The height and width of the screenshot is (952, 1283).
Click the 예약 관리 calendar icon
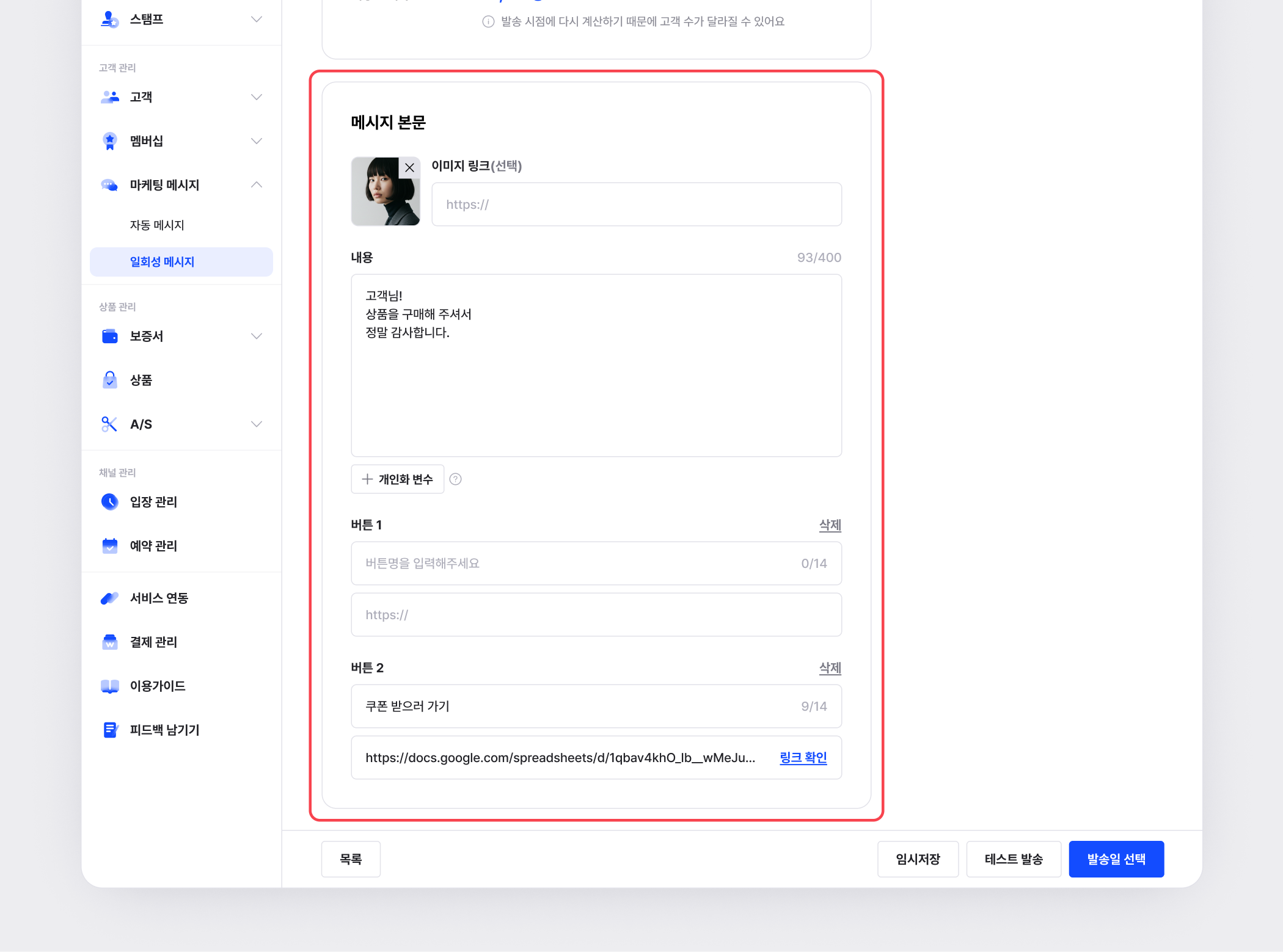pyautogui.click(x=109, y=546)
